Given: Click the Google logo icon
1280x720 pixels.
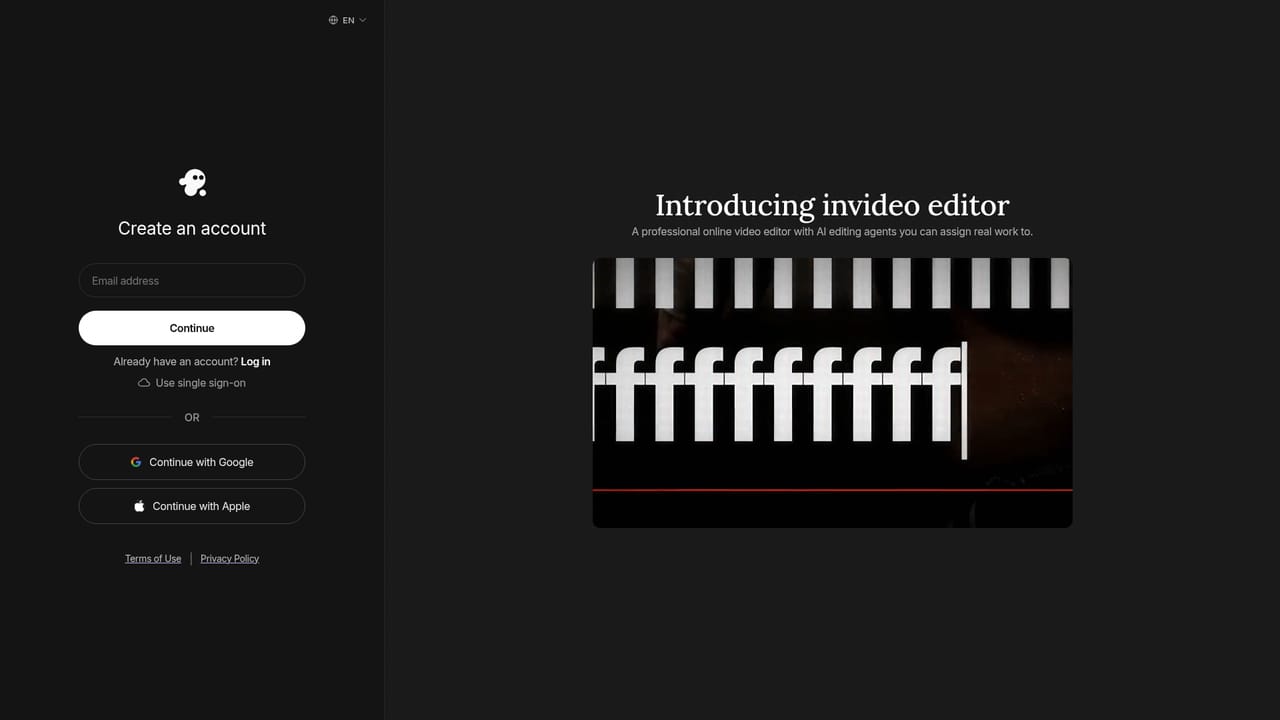Looking at the screenshot, I should click(136, 462).
